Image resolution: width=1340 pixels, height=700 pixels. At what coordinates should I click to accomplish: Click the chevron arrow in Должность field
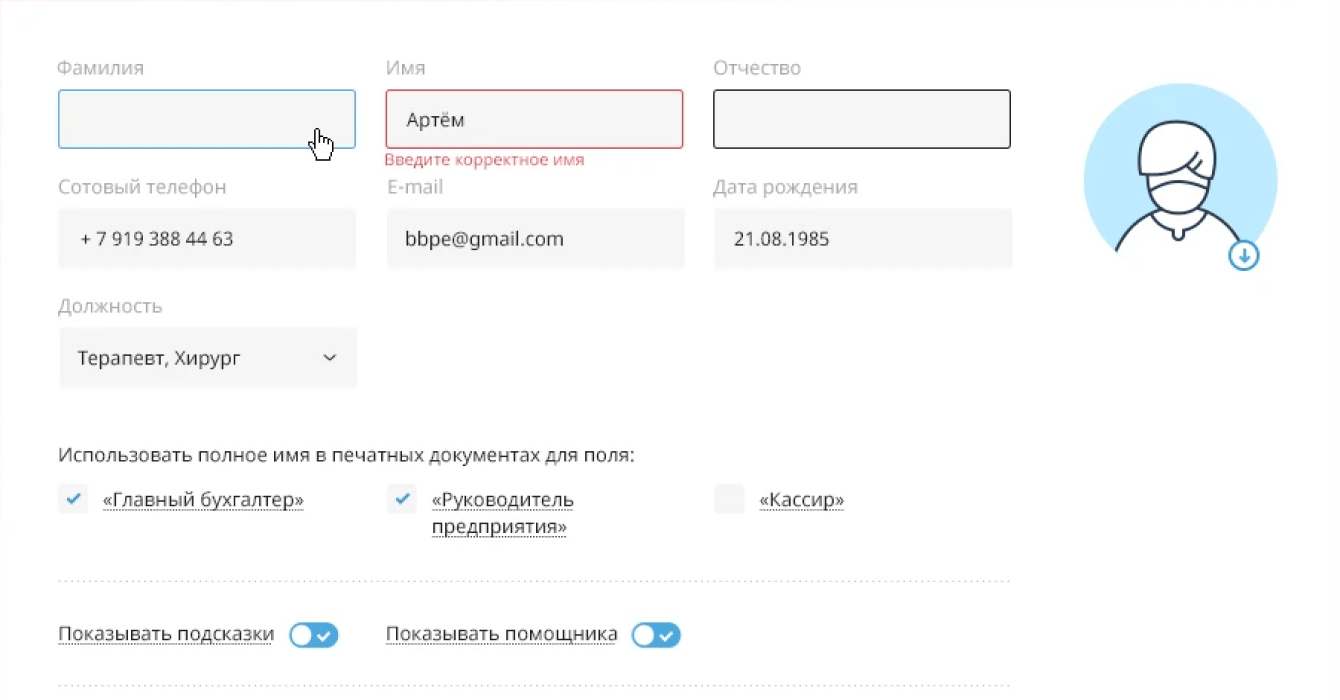pos(330,358)
